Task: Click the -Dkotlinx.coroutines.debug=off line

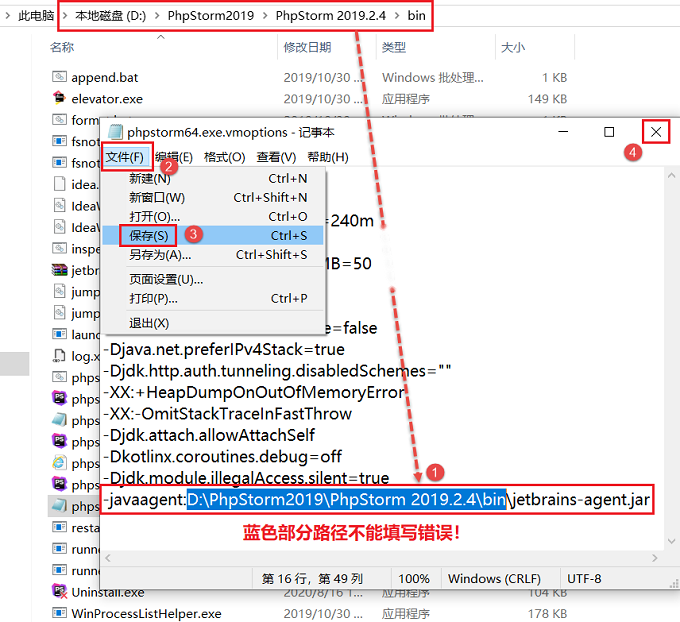Action: [222, 457]
